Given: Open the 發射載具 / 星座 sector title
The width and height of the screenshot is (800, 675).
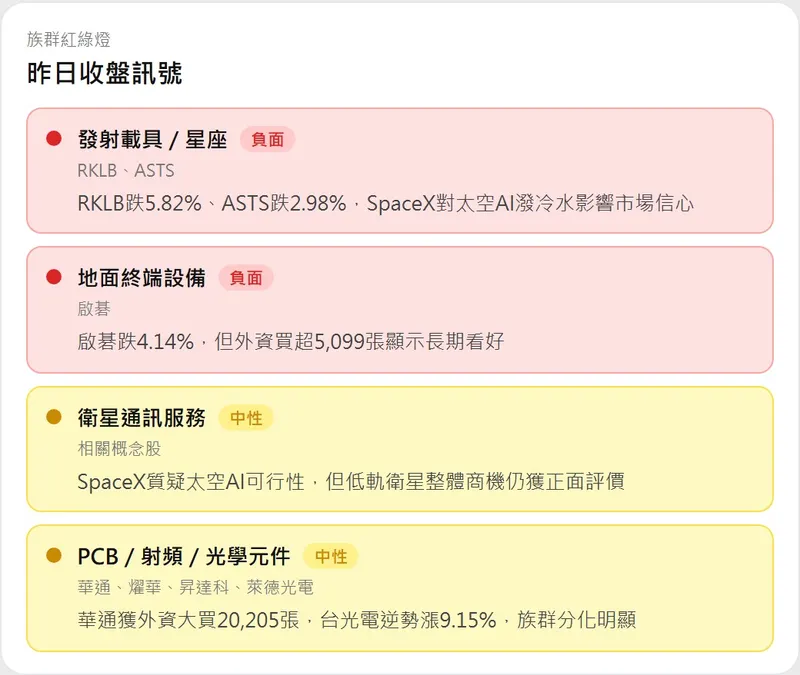Looking at the screenshot, I should pos(152,140).
